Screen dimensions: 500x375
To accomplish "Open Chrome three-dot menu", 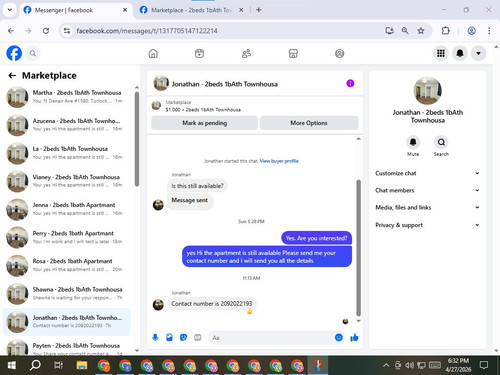I will [489, 31].
